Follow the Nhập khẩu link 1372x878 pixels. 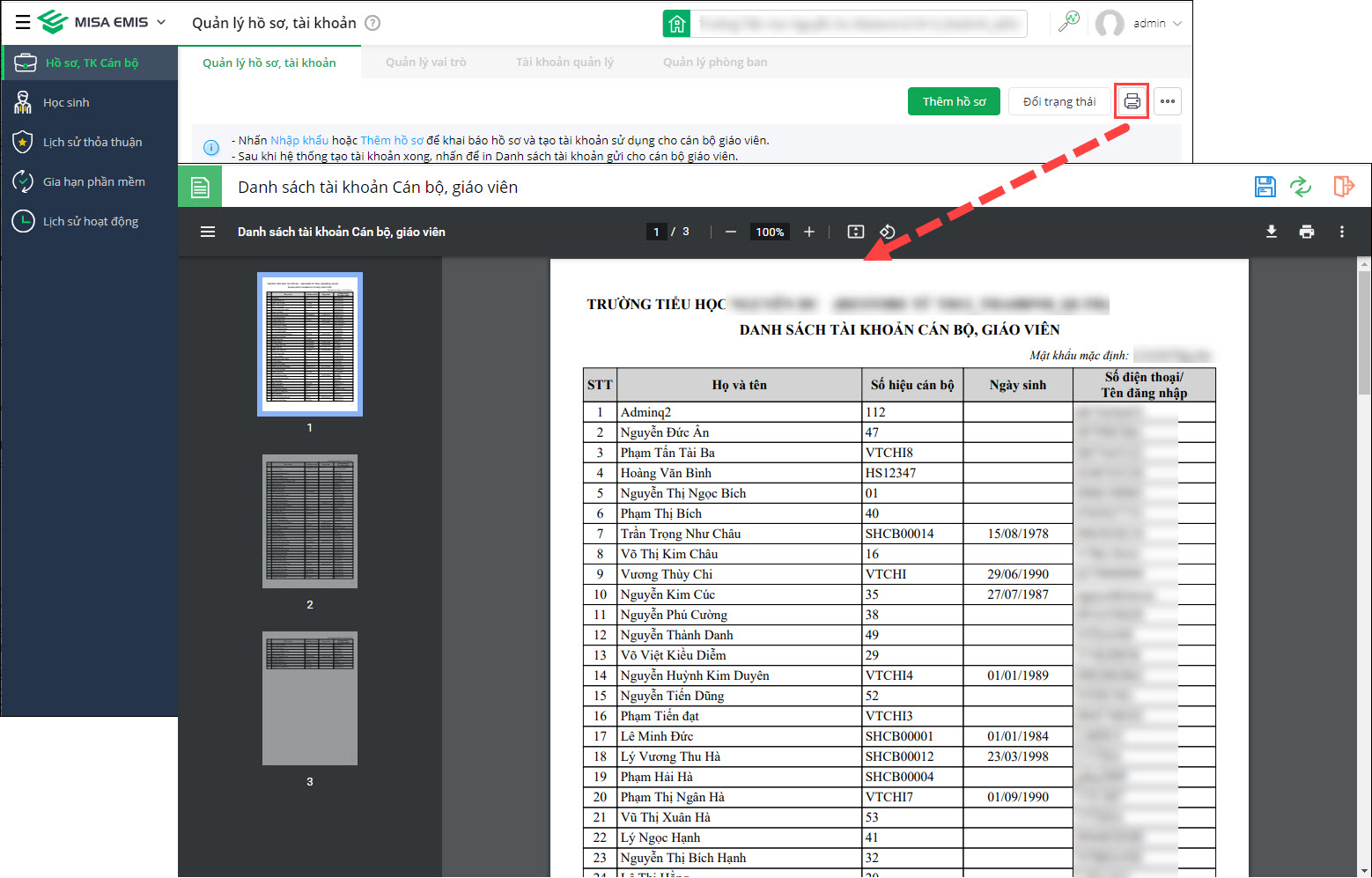pyautogui.click(x=299, y=140)
